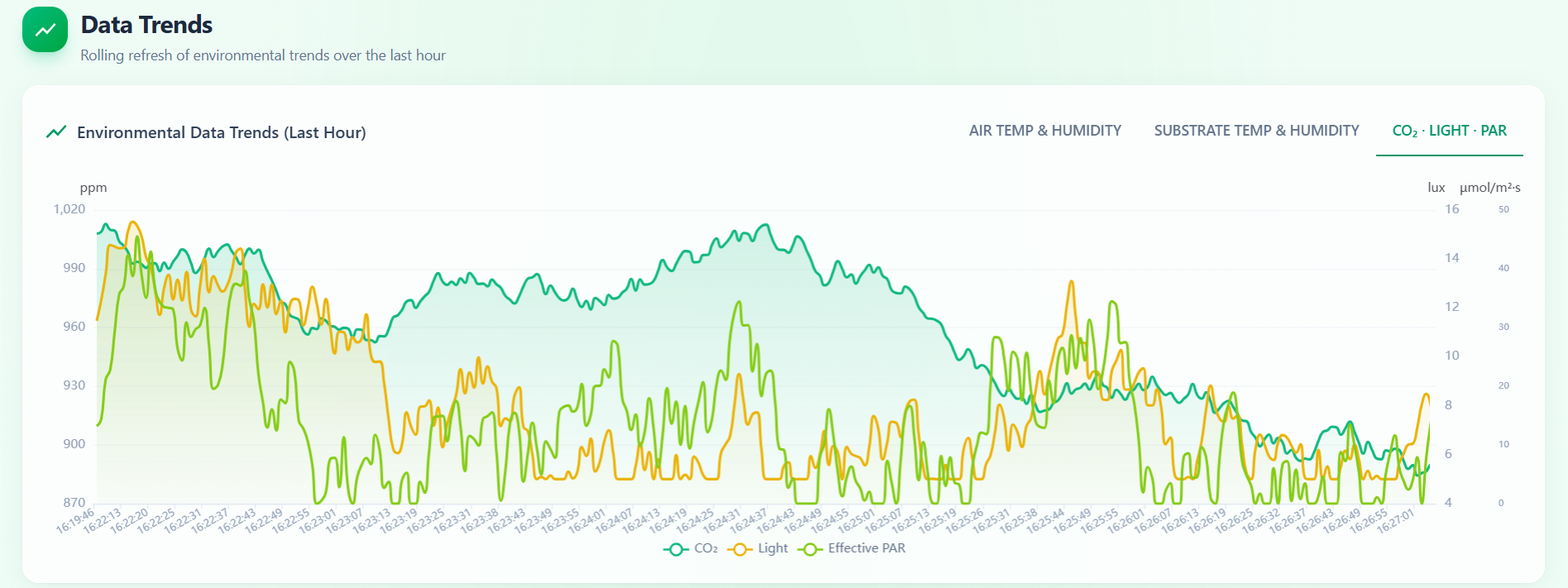Click the lux axis unit label
This screenshot has height=588, width=1568.
click(1436, 188)
